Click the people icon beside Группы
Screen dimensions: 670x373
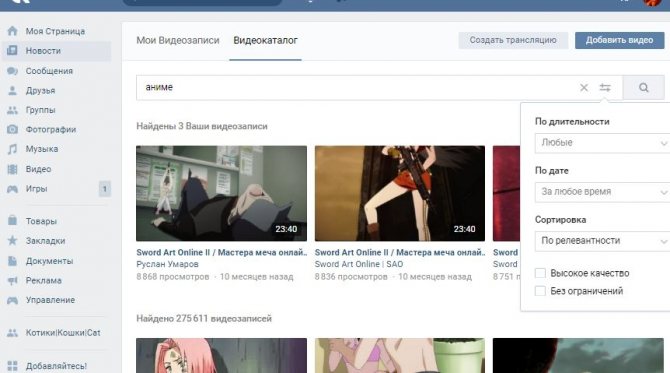click(12, 110)
